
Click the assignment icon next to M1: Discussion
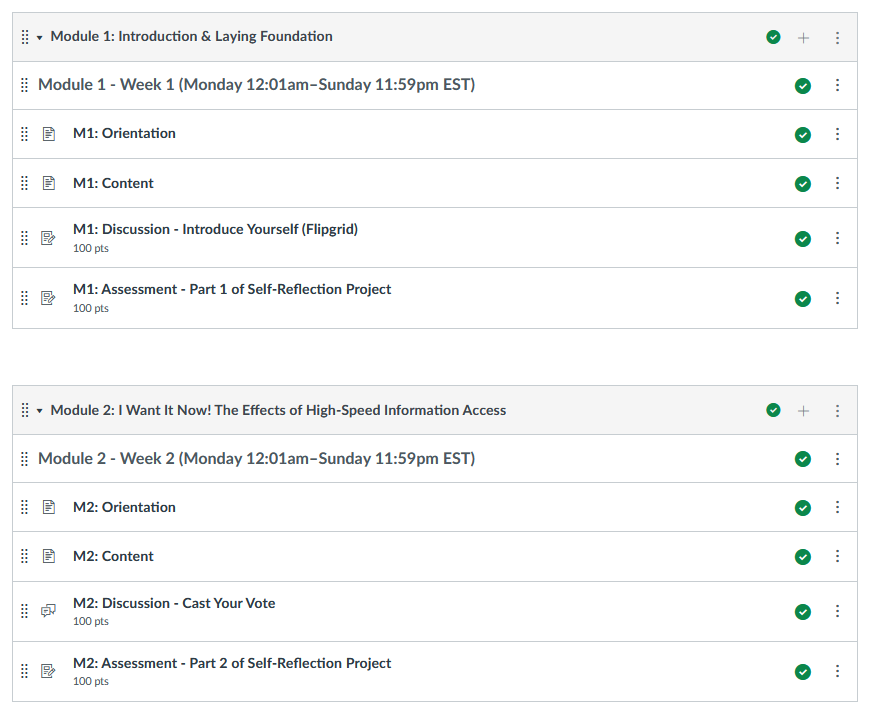point(48,238)
